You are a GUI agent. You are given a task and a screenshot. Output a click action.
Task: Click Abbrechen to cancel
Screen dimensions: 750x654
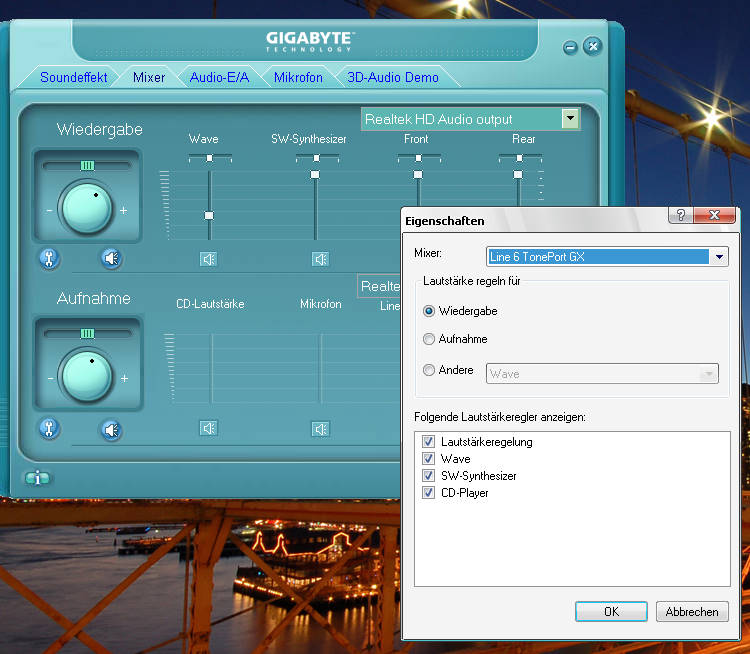tap(692, 611)
